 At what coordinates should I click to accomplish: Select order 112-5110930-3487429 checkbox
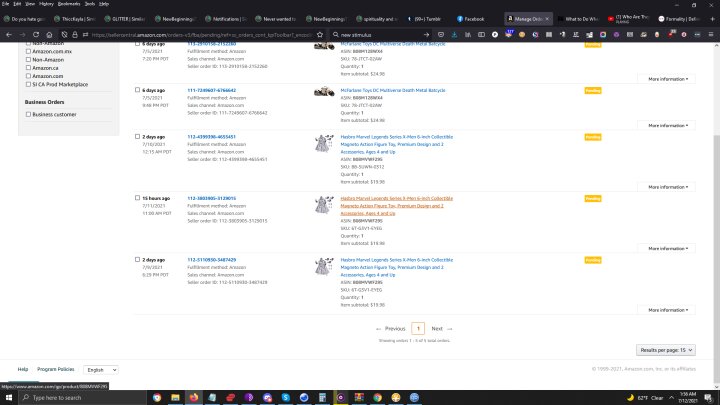tap(137, 259)
